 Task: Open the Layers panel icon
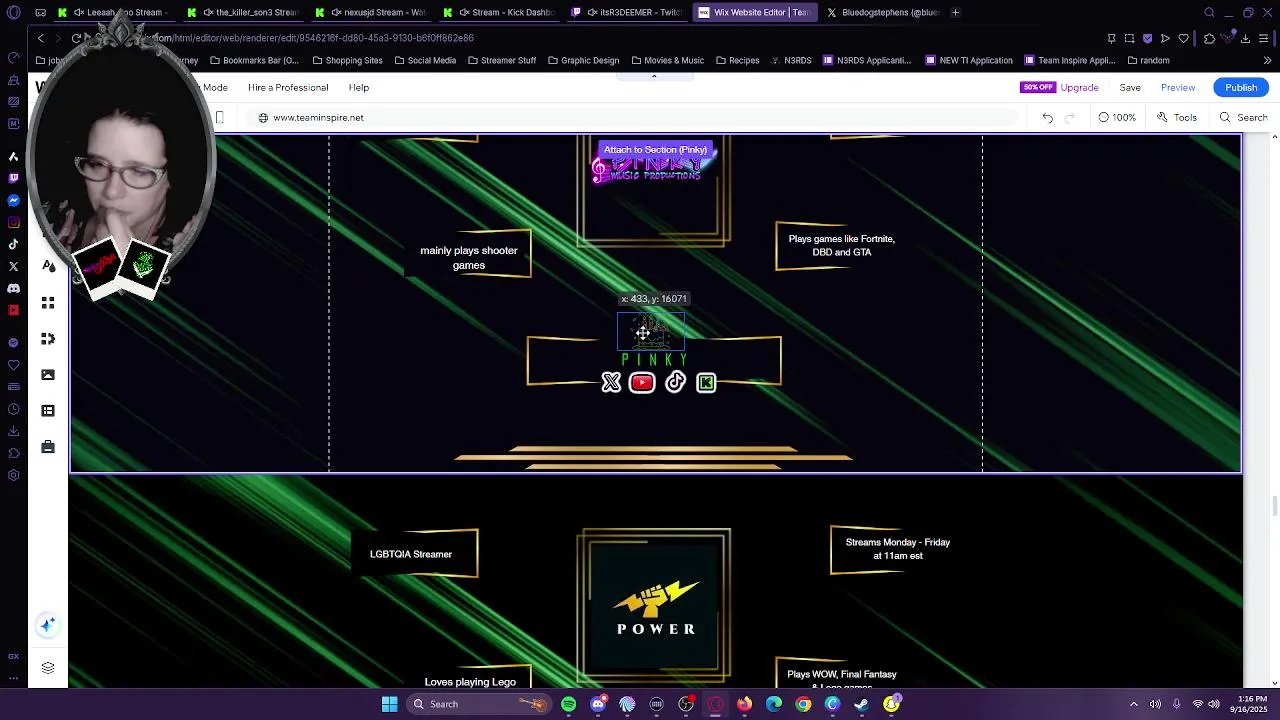coord(48,668)
